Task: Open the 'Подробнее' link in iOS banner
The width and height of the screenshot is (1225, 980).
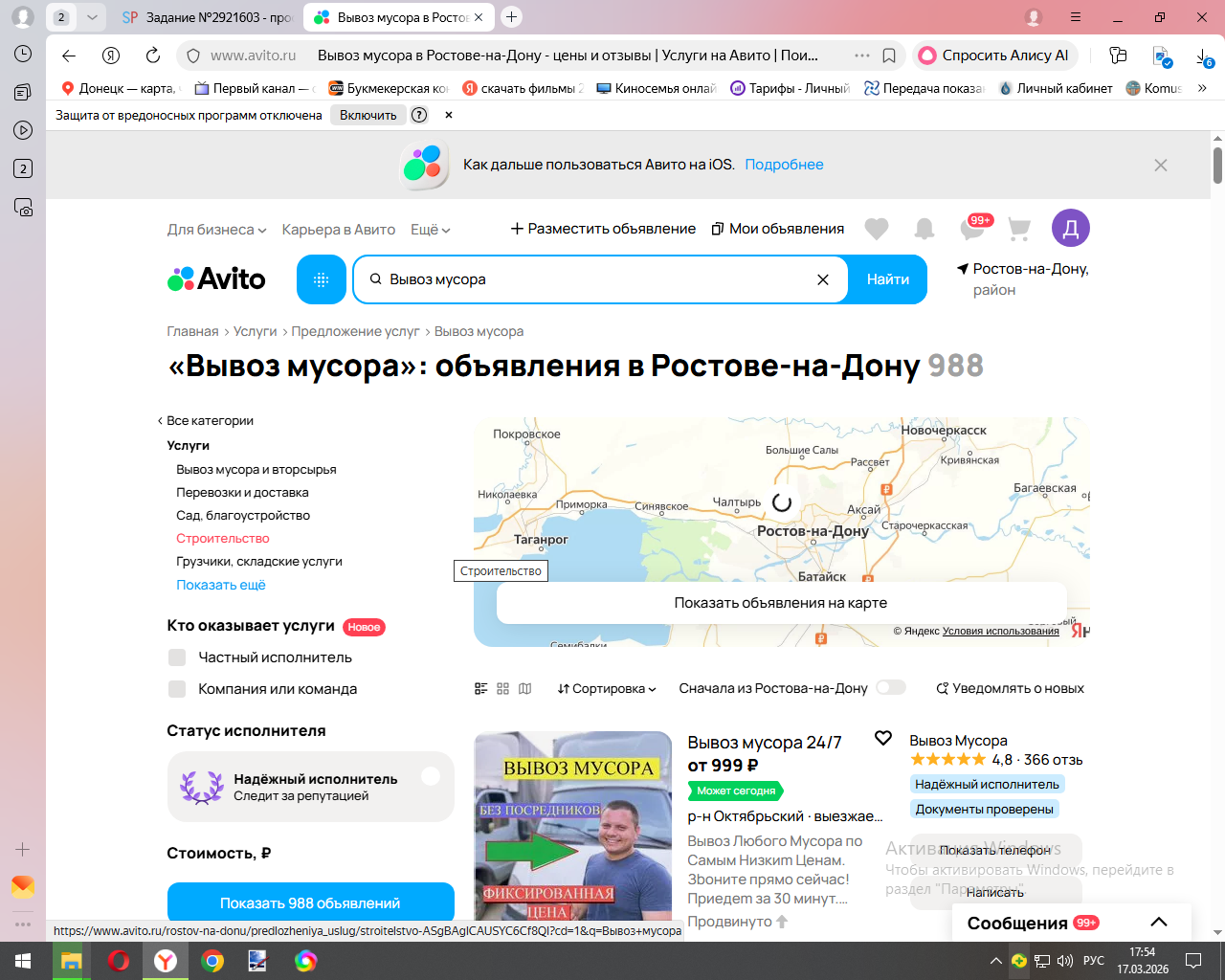Action: pyautogui.click(x=784, y=165)
